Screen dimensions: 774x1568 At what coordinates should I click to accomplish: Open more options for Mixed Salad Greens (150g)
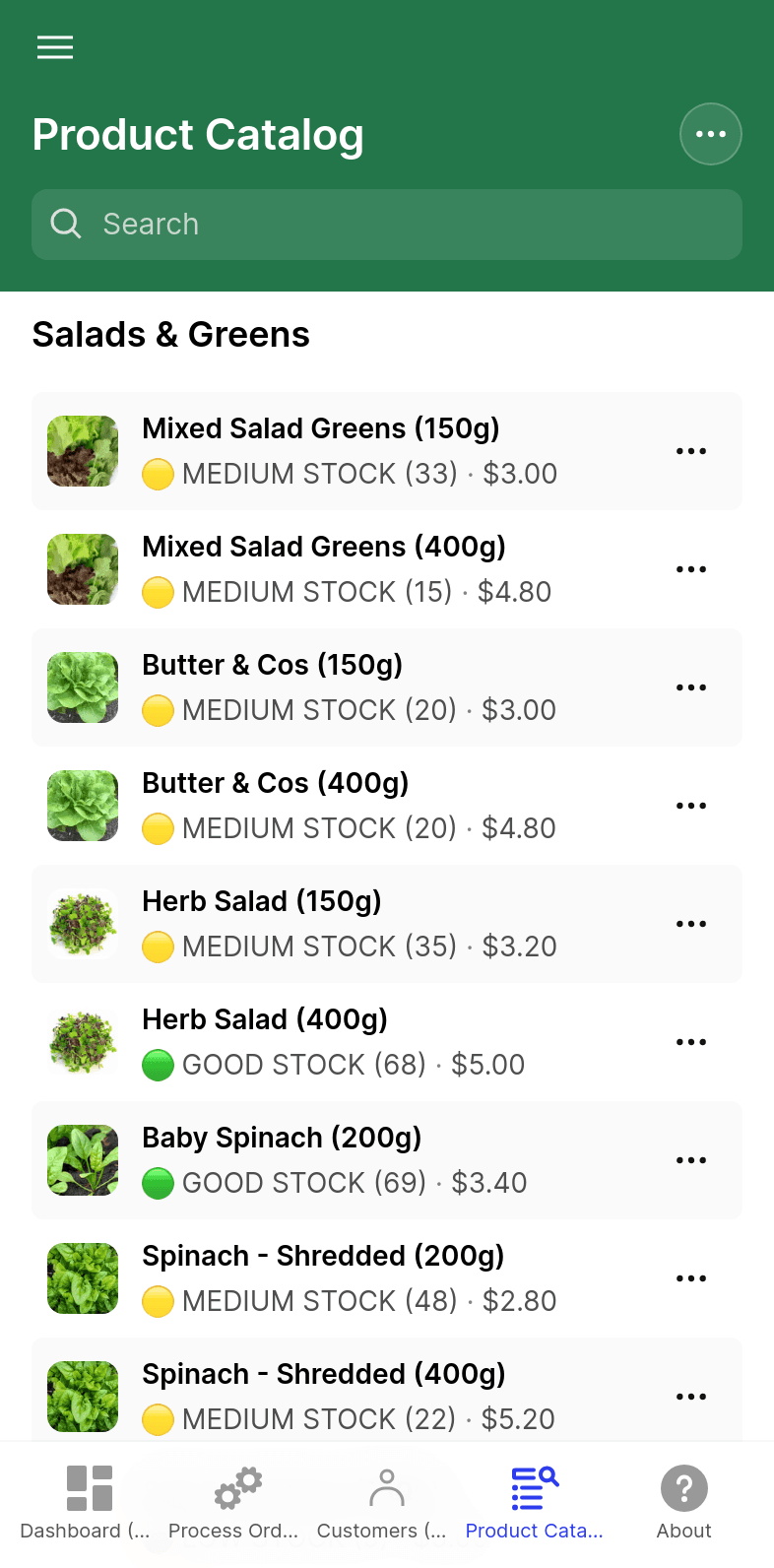[x=691, y=451]
